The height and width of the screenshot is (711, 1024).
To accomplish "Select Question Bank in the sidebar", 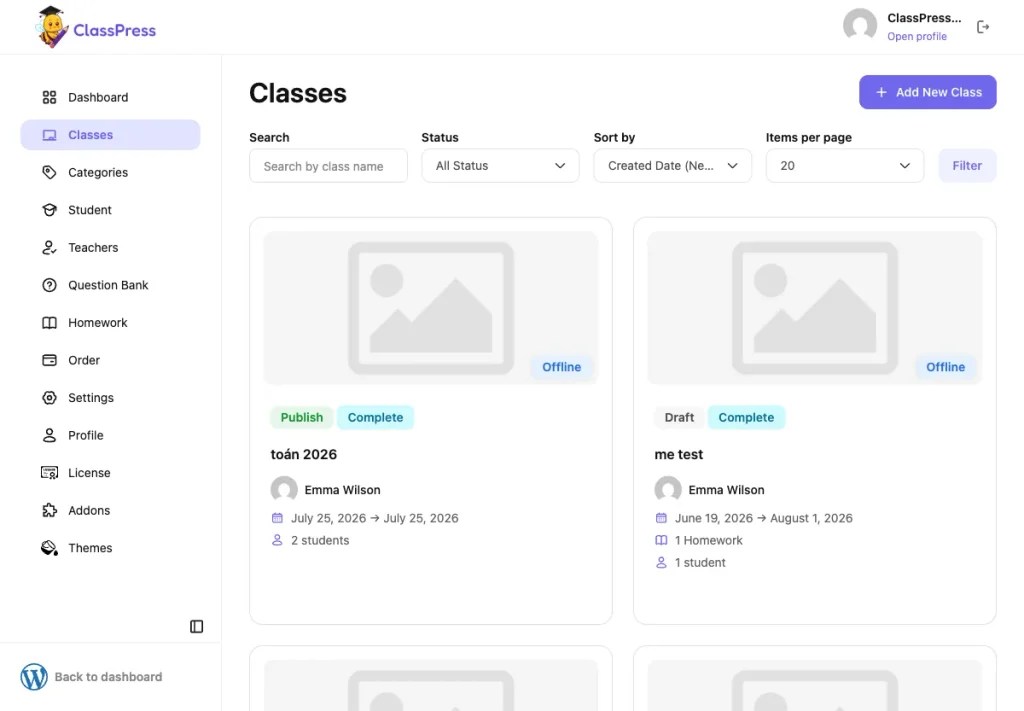I will pyautogui.click(x=110, y=285).
